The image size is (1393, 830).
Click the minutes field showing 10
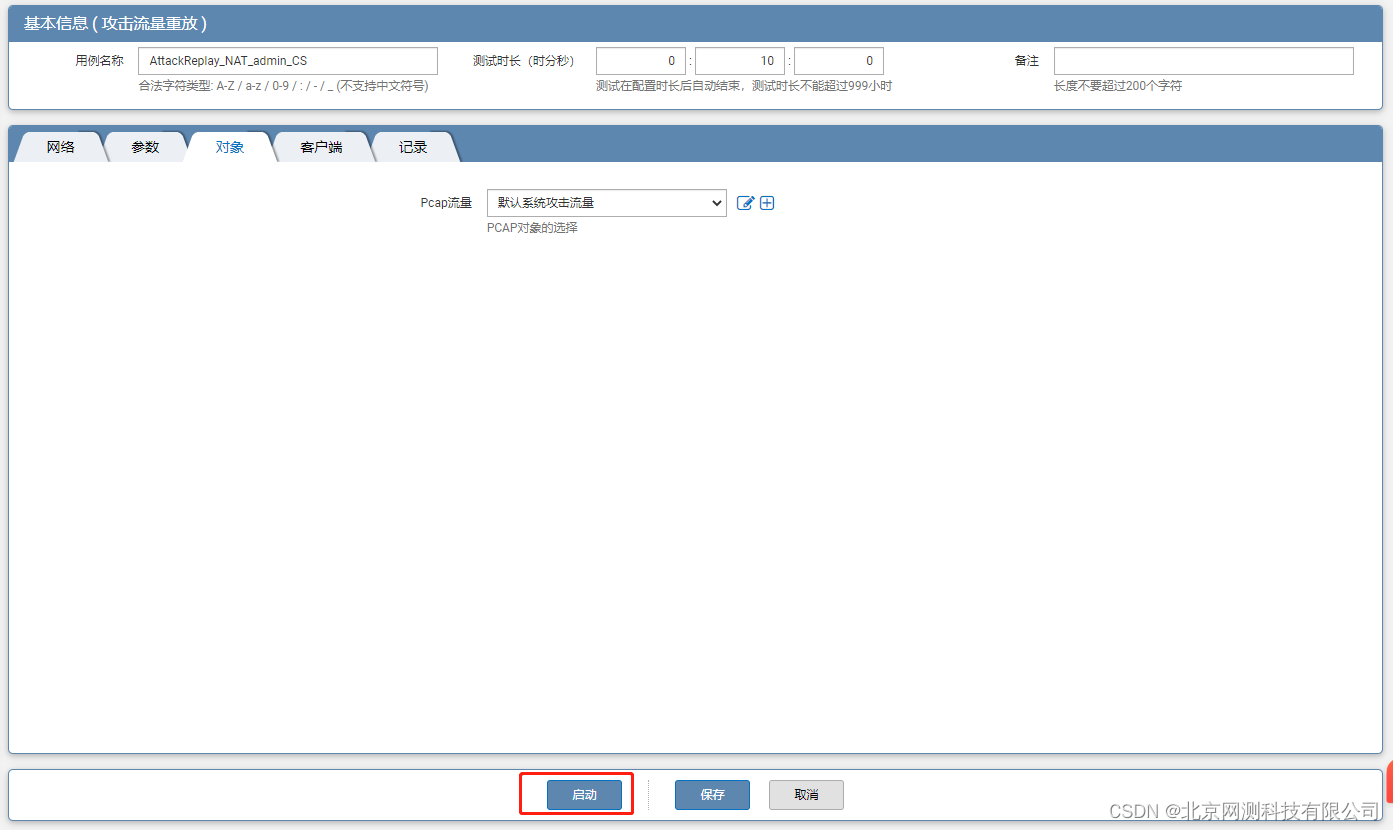coord(740,61)
